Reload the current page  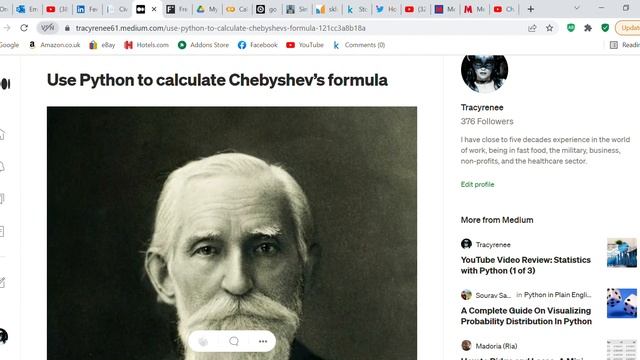(24, 28)
